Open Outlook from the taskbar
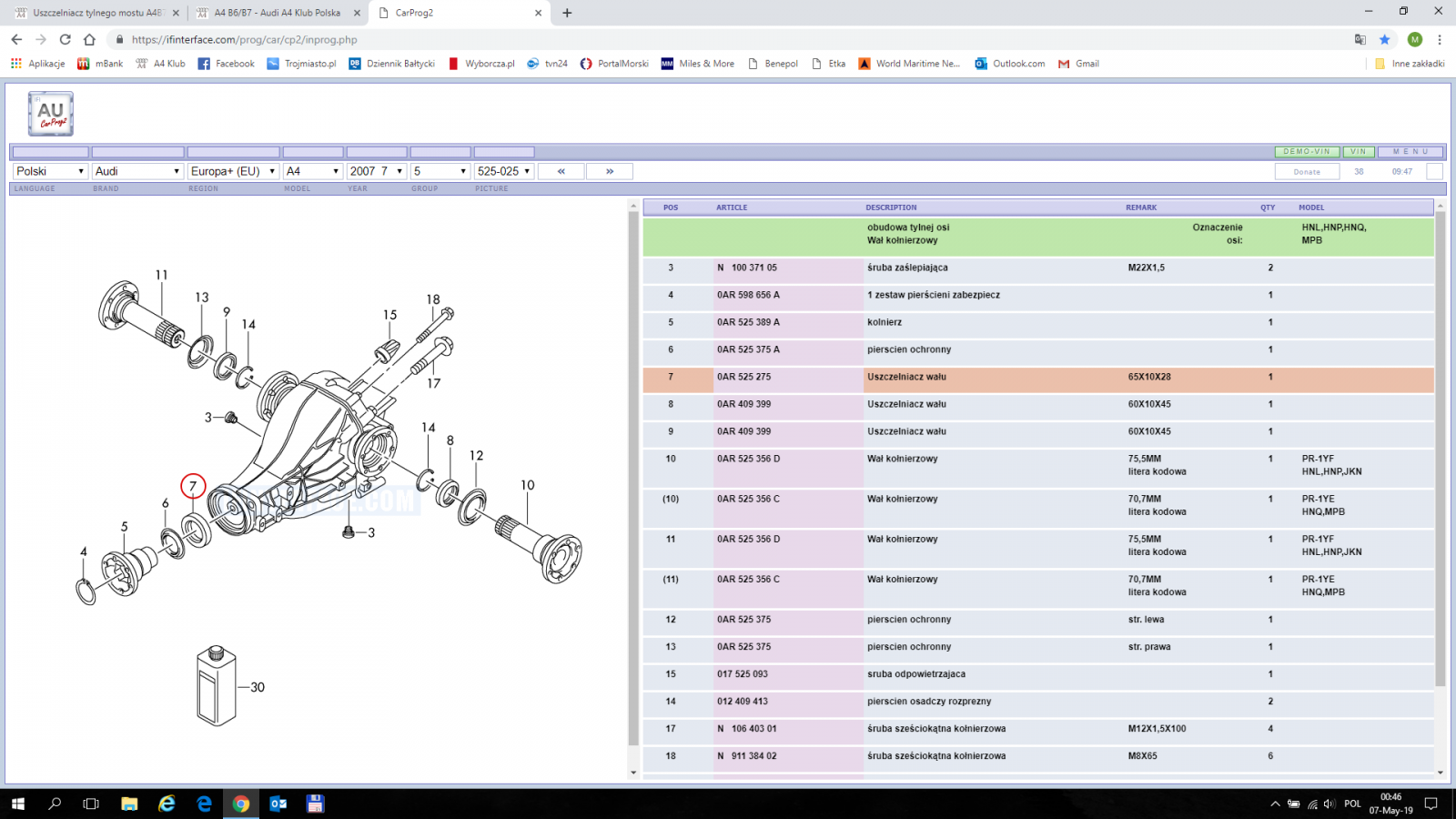Screen dimensions: 1456x819 pyautogui.click(x=278, y=804)
